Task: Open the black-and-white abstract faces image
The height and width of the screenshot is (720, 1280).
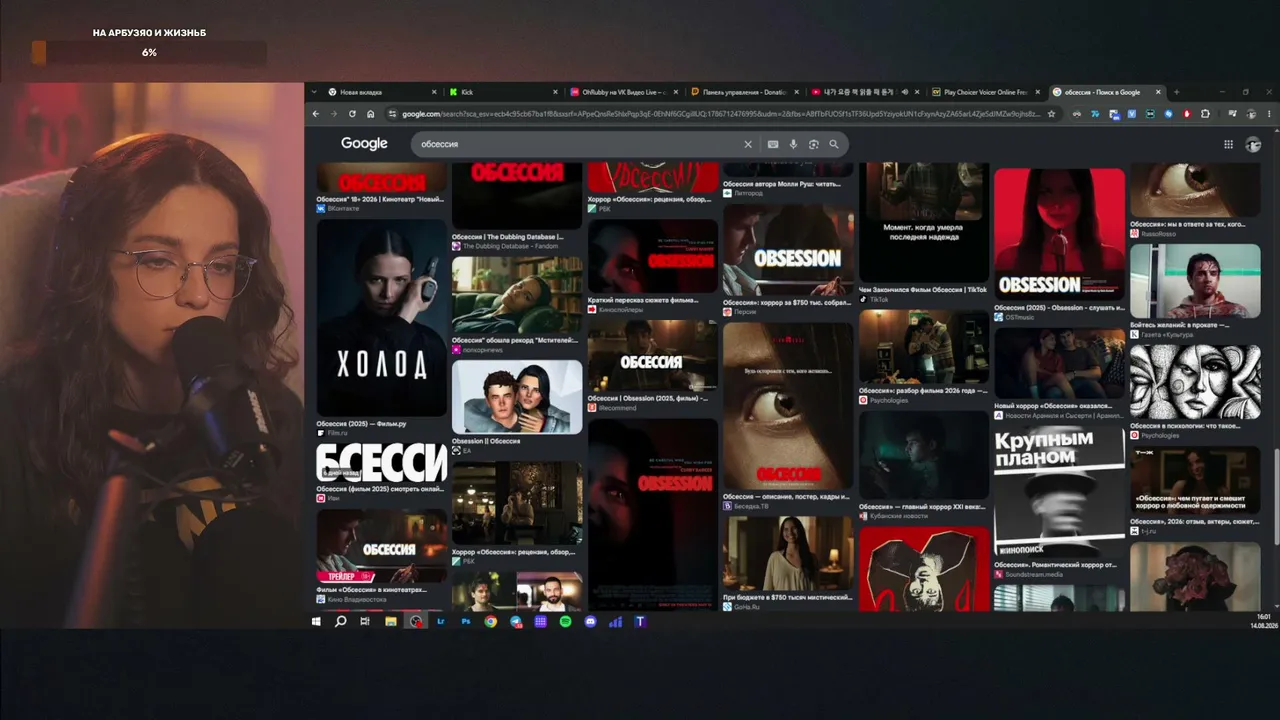Action: pos(1195,381)
